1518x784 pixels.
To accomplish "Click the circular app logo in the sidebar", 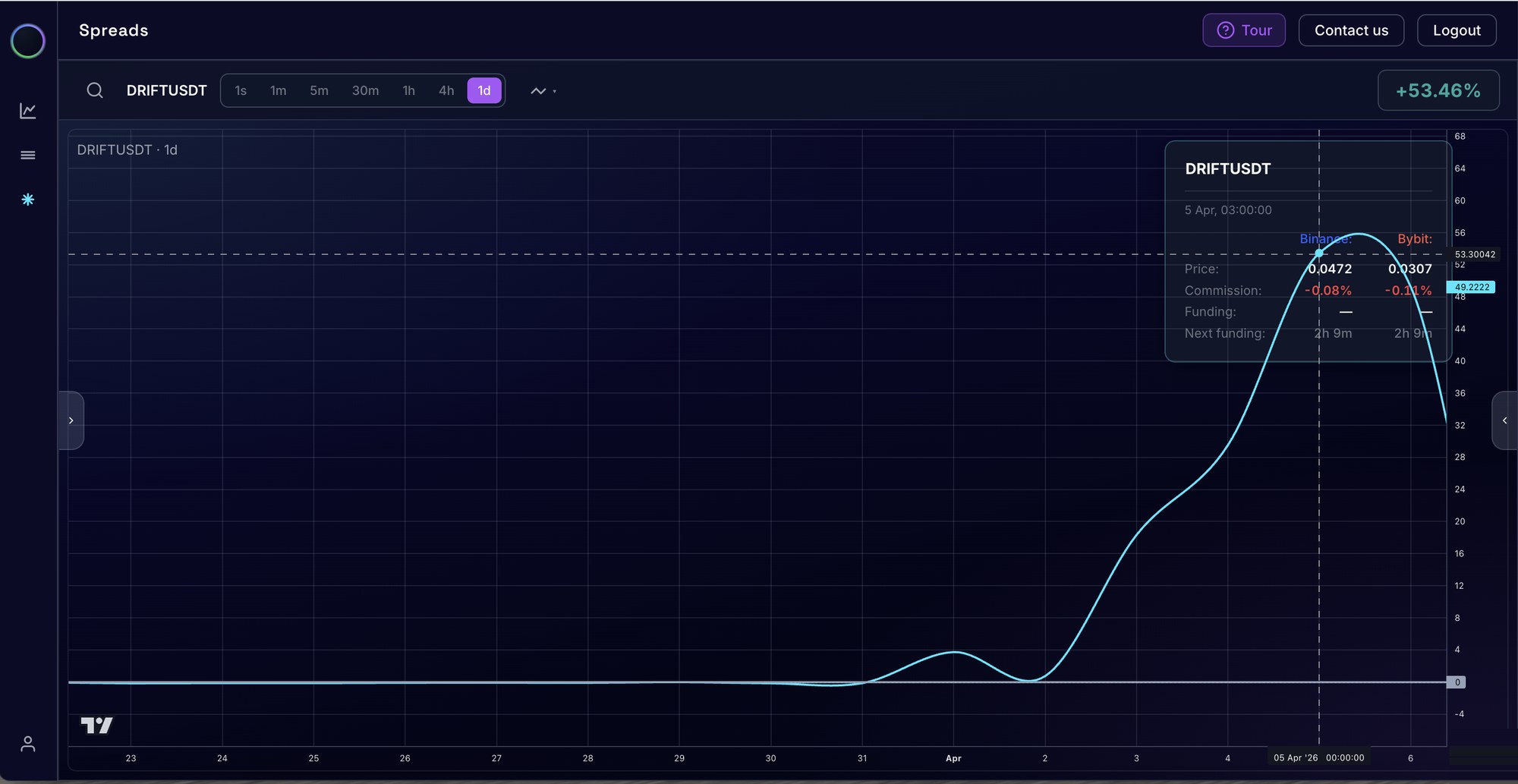I will pos(28,41).
